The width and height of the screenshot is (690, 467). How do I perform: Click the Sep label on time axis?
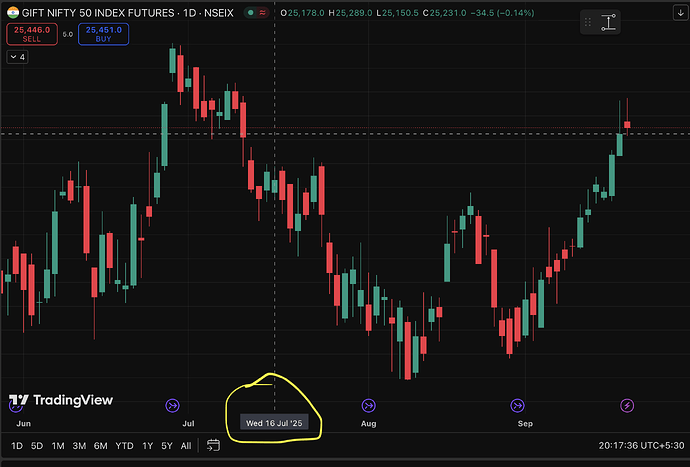click(525, 423)
